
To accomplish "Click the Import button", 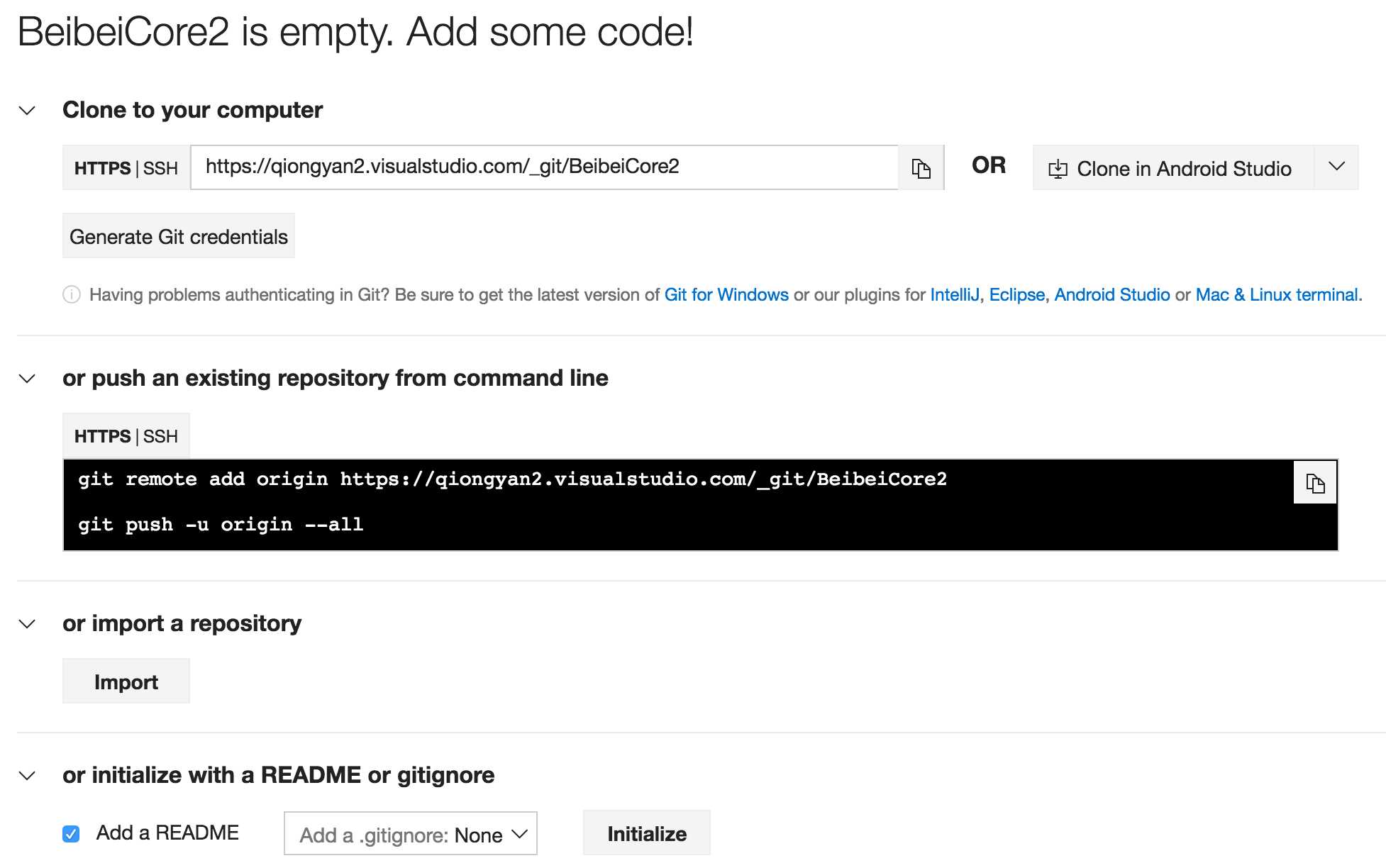I will [126, 681].
